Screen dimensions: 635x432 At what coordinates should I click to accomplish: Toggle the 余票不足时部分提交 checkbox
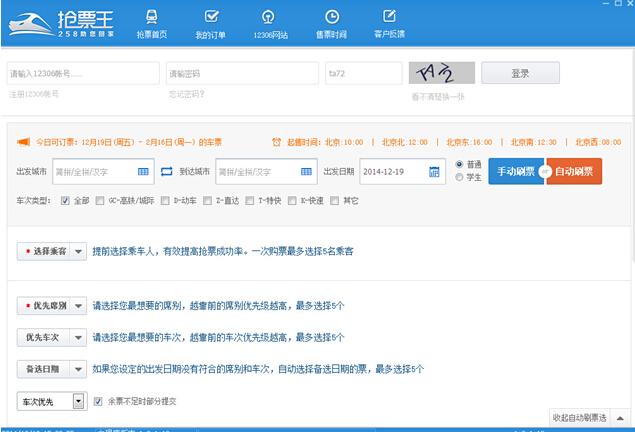pos(98,402)
